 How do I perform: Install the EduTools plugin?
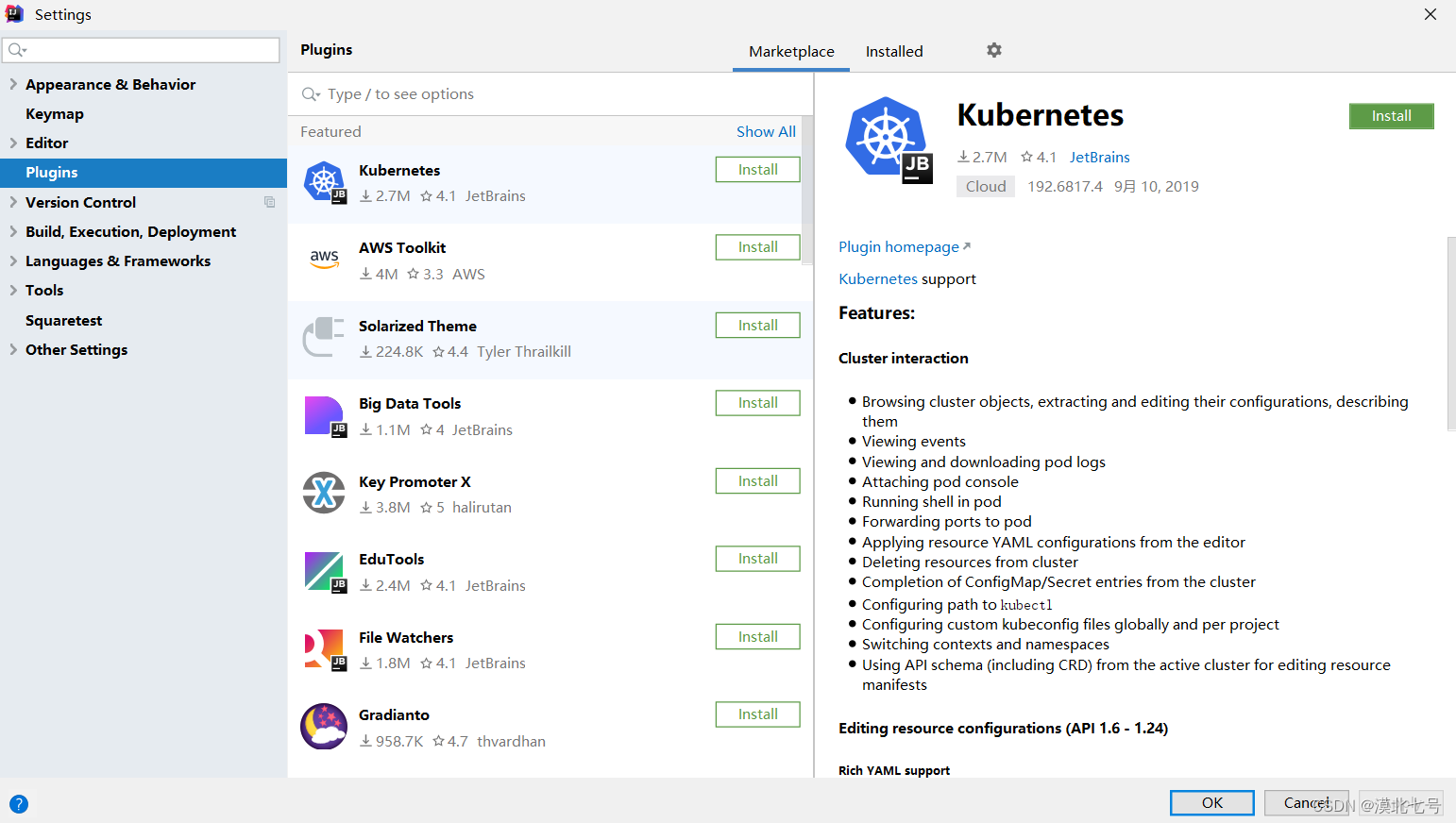tap(758, 559)
